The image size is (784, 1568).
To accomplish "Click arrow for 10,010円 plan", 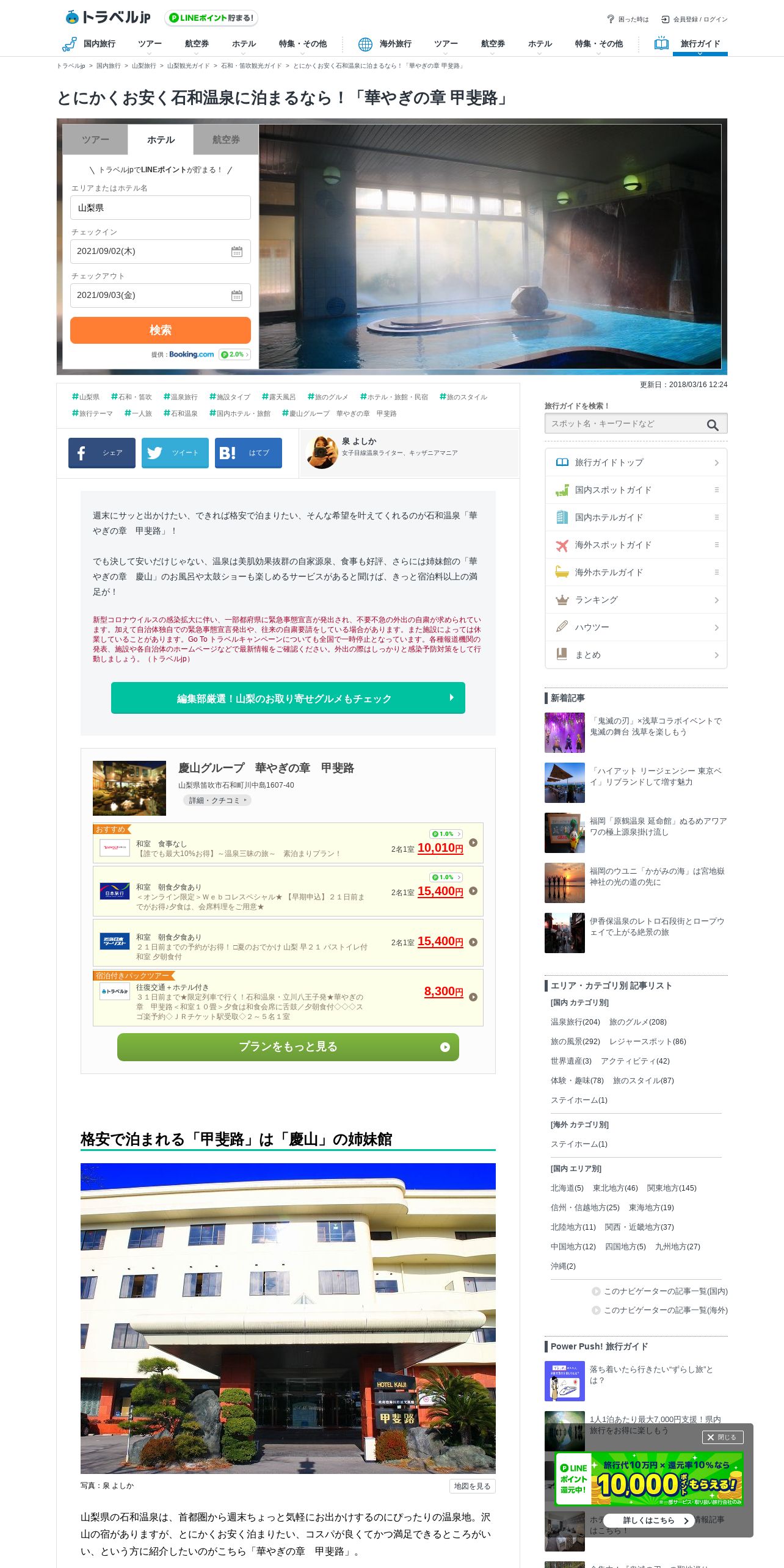I will click(473, 843).
